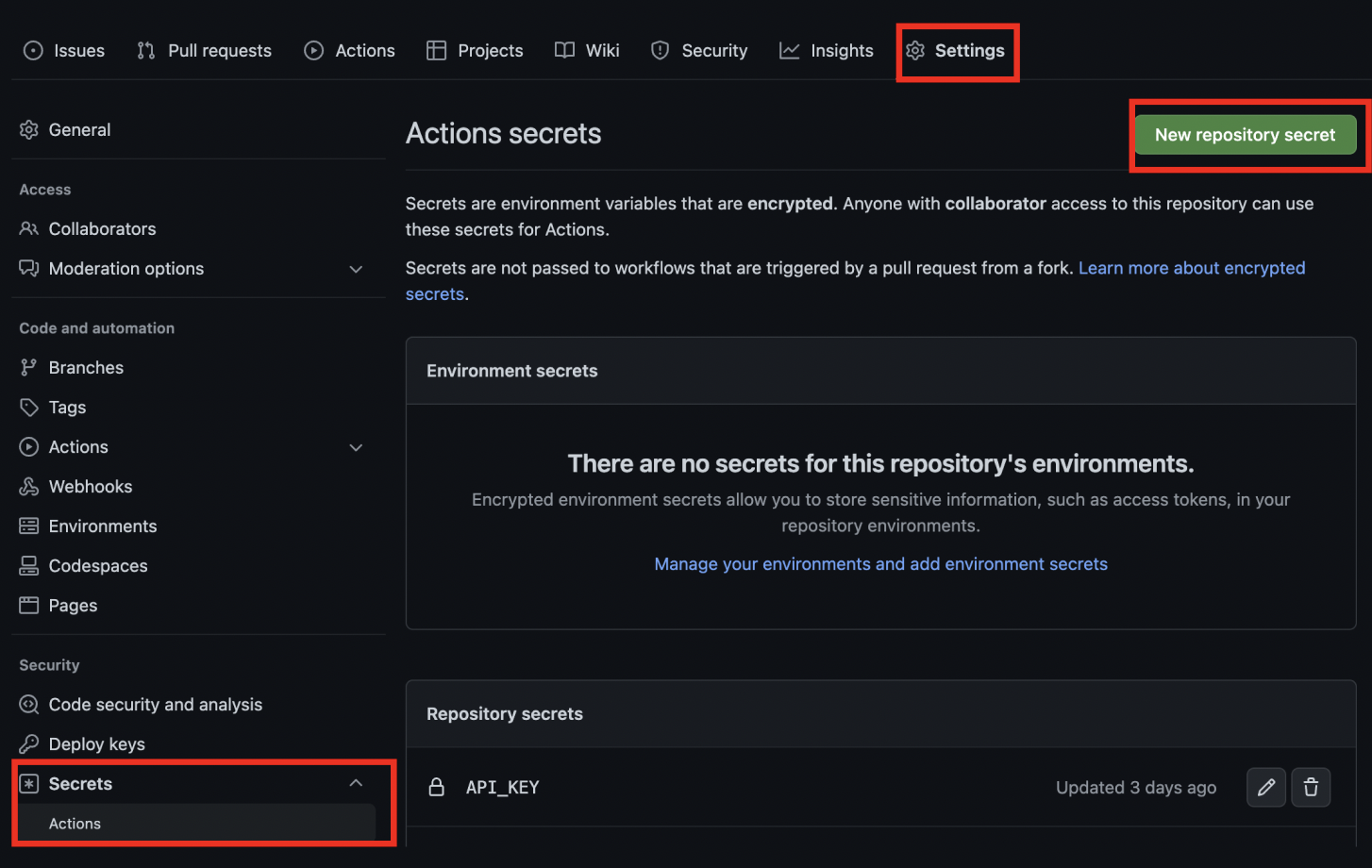The width and height of the screenshot is (1372, 868).
Task: Open the Projects board icon
Action: (x=437, y=50)
